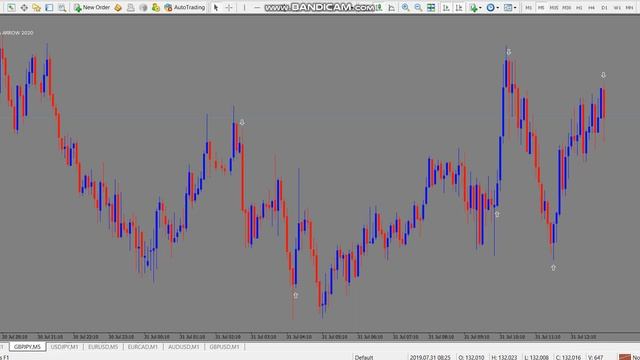Switch to M30 timeframe
The width and height of the screenshot is (640, 360).
tap(567, 8)
